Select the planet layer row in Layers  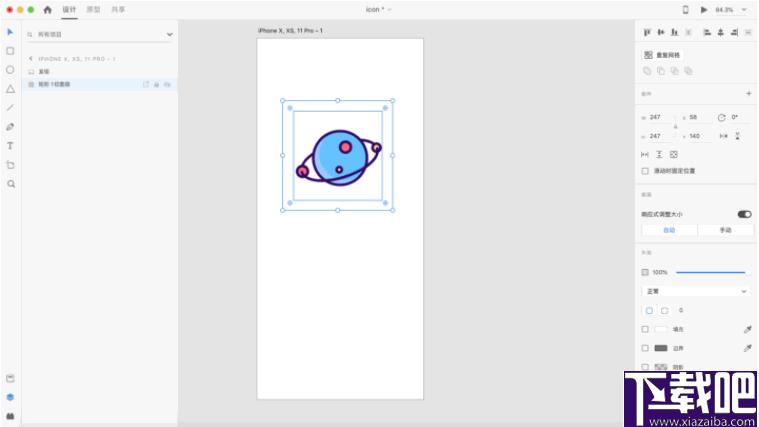(x=99, y=72)
